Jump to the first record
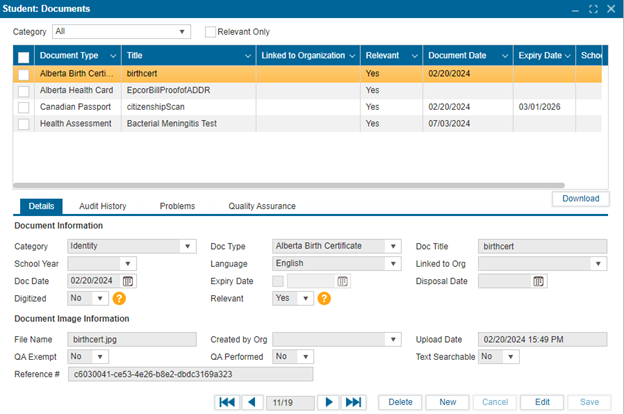 (227, 402)
